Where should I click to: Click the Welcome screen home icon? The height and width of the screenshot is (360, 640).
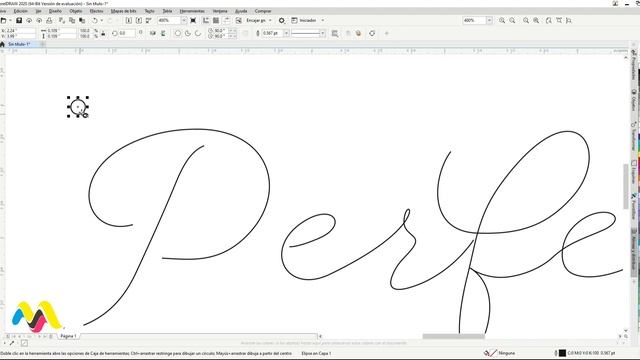(x=2, y=44)
